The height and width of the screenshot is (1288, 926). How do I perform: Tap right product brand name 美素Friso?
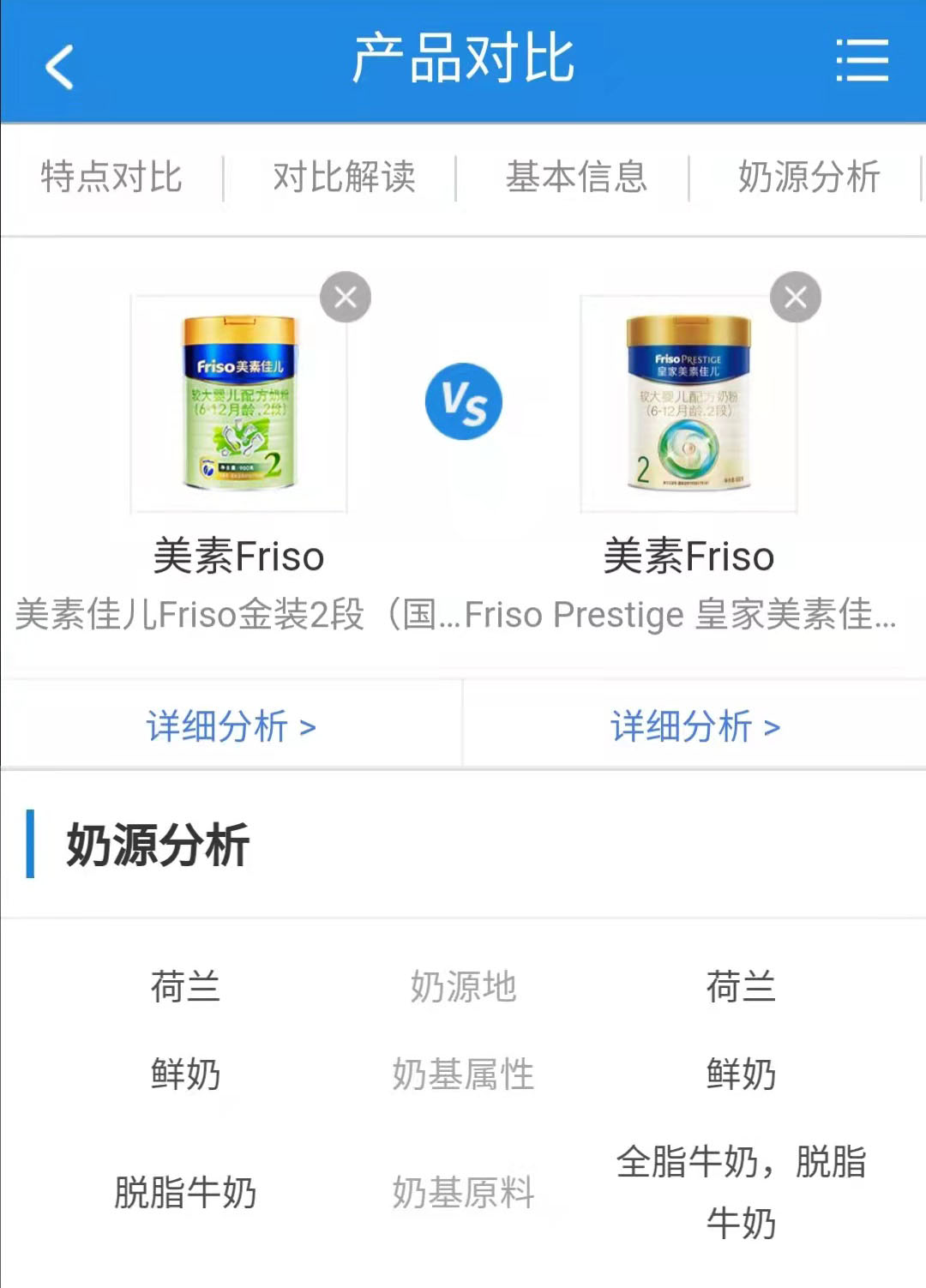(688, 557)
